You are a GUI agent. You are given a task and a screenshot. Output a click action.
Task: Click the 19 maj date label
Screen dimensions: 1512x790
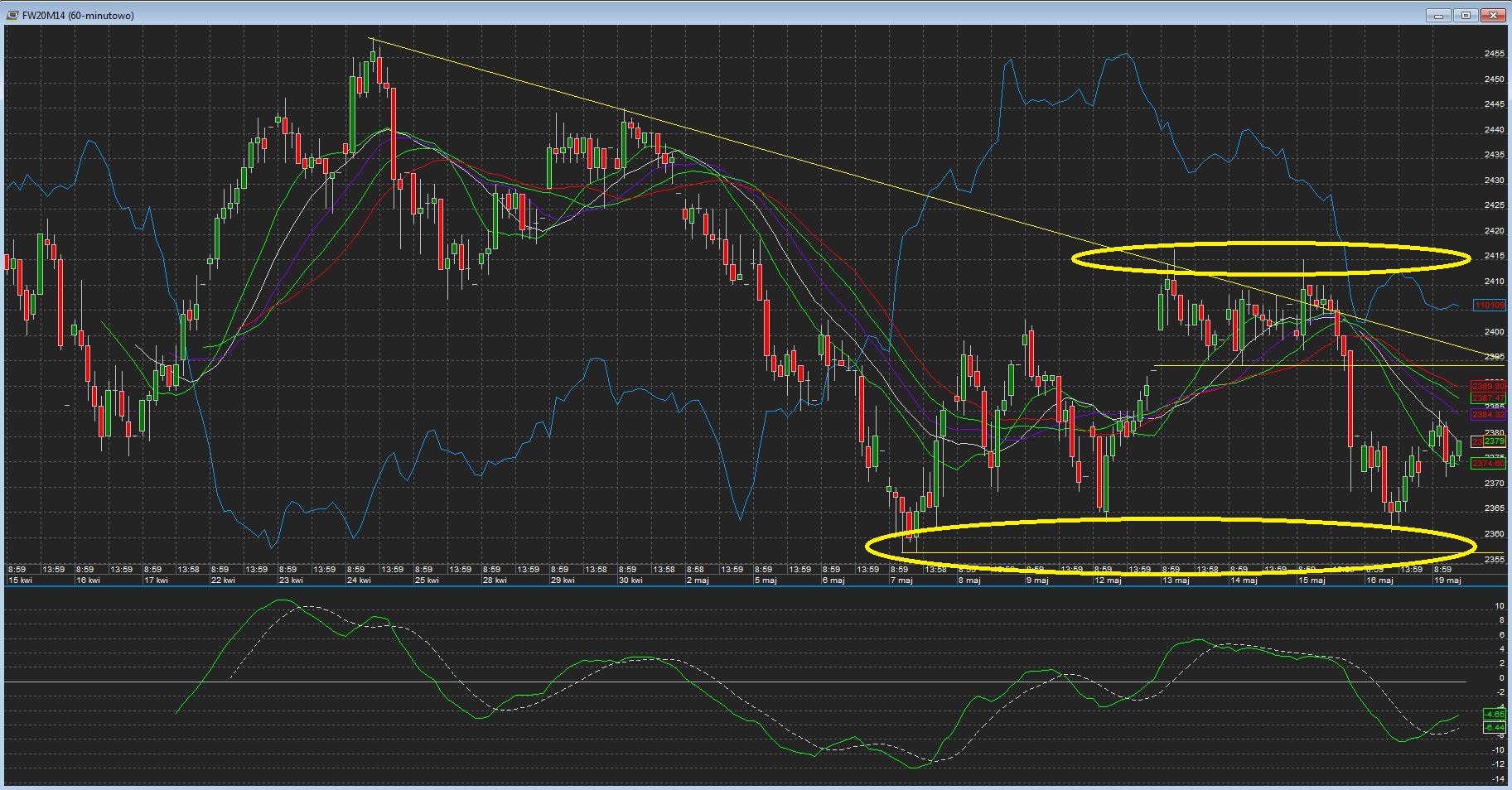[x=1447, y=580]
